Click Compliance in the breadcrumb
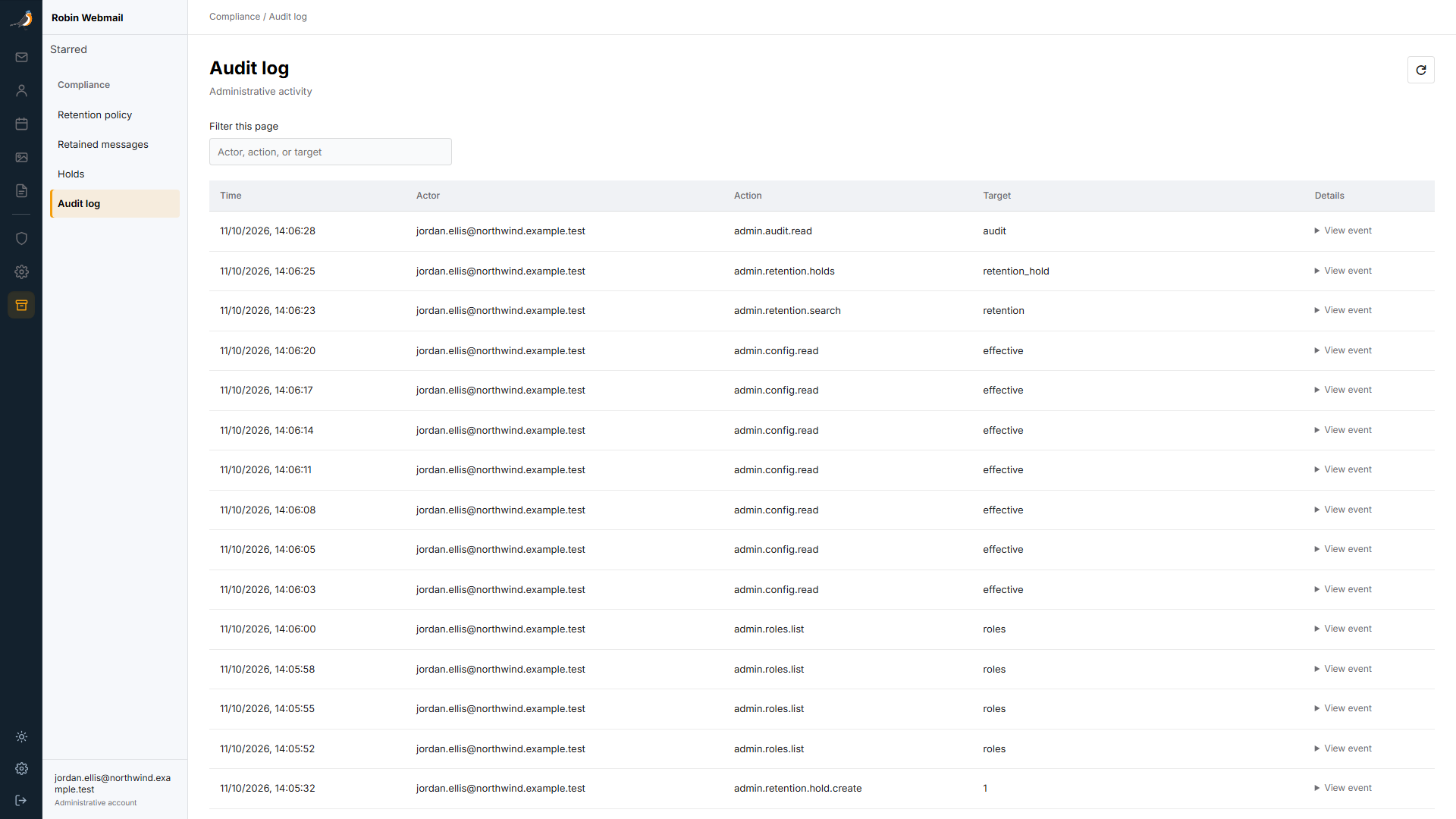This screenshot has width=1456, height=819. pyautogui.click(x=234, y=17)
